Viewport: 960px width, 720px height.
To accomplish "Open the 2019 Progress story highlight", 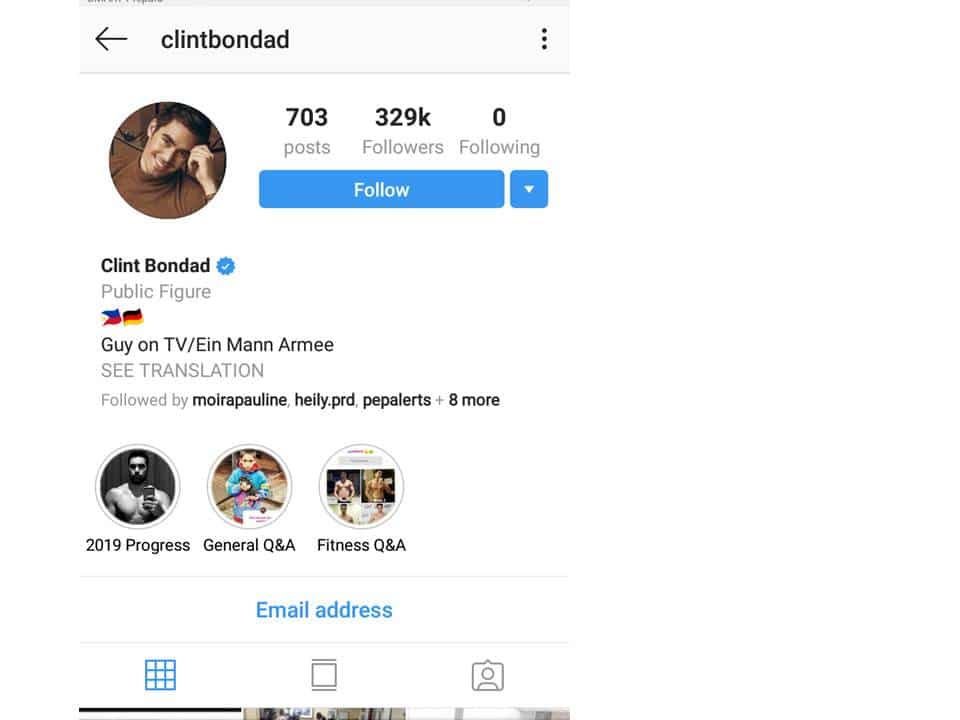I will [x=138, y=487].
